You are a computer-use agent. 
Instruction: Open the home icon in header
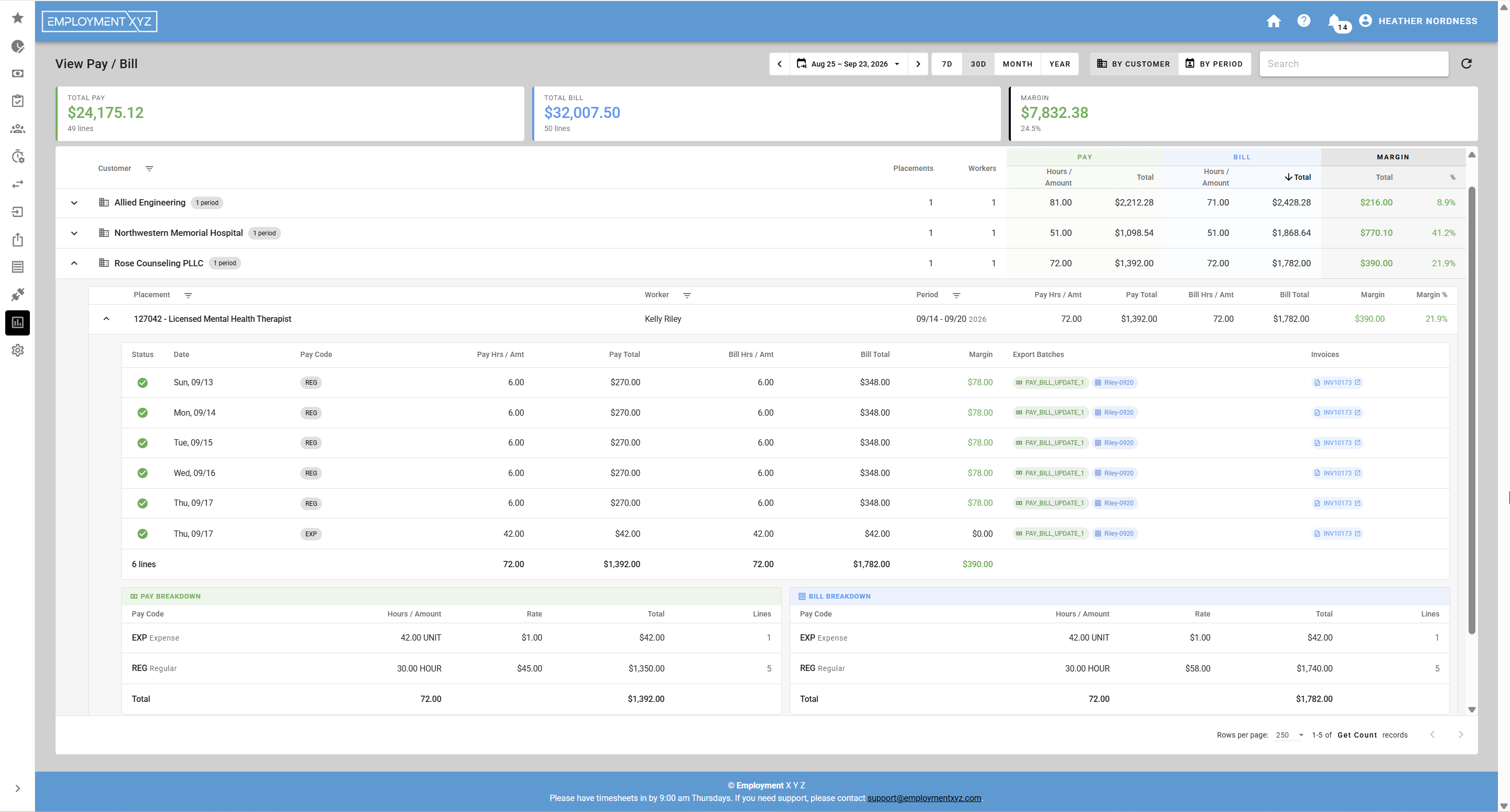tap(1273, 21)
